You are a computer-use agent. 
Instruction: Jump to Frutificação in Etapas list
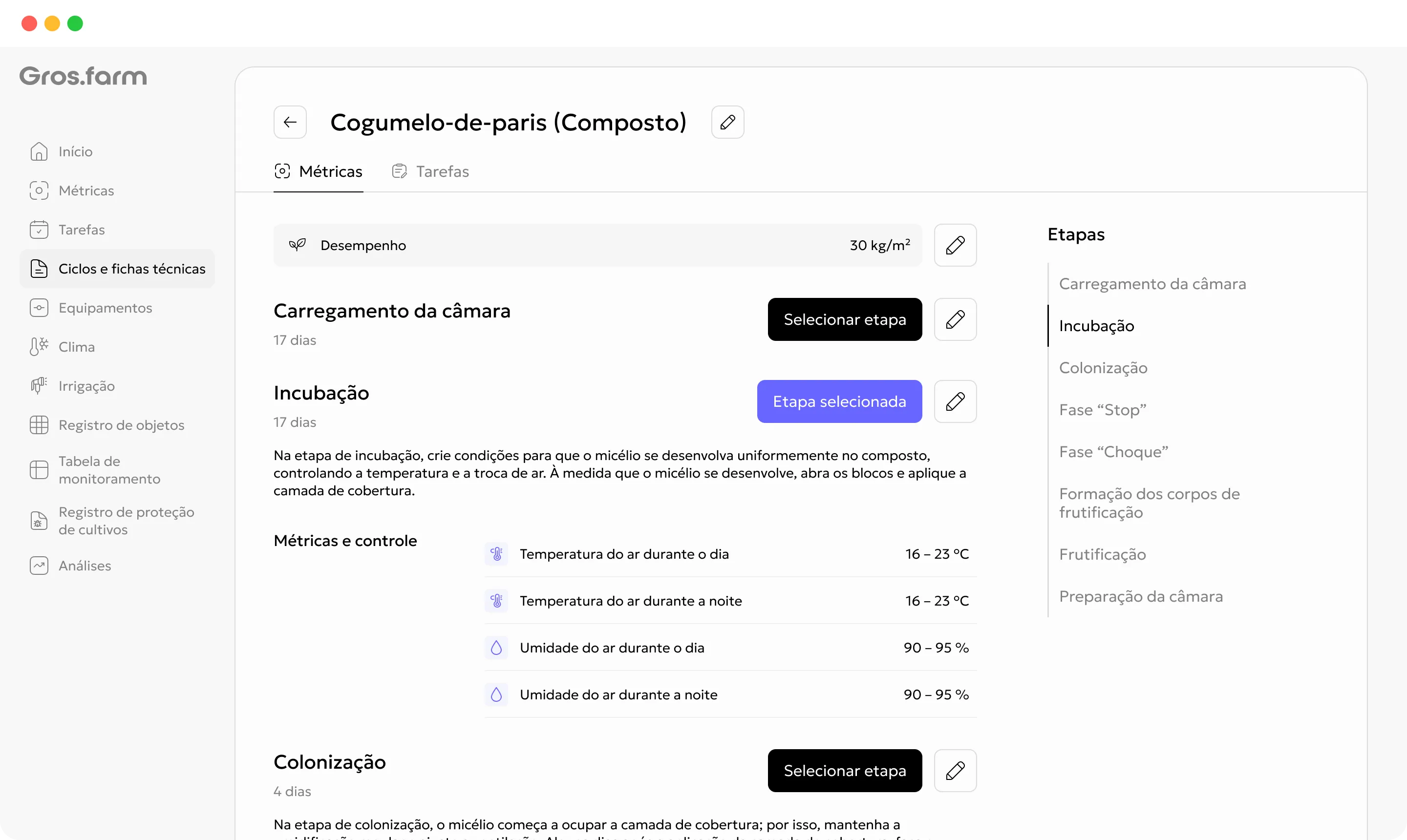point(1102,554)
